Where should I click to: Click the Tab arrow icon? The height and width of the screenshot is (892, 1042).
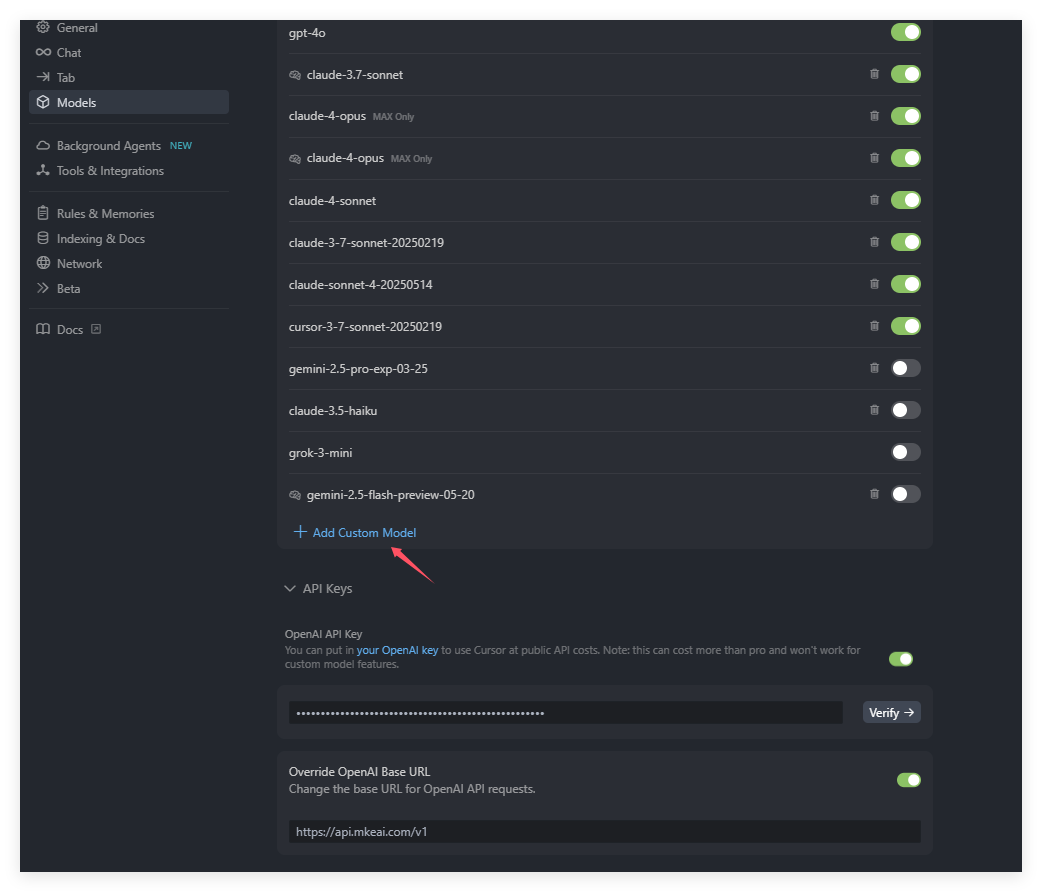click(43, 77)
